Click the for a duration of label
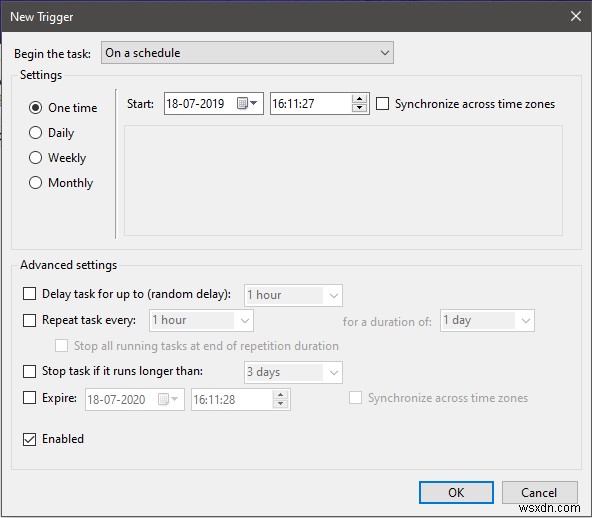Viewport: 592px width, 518px height. [x=387, y=322]
